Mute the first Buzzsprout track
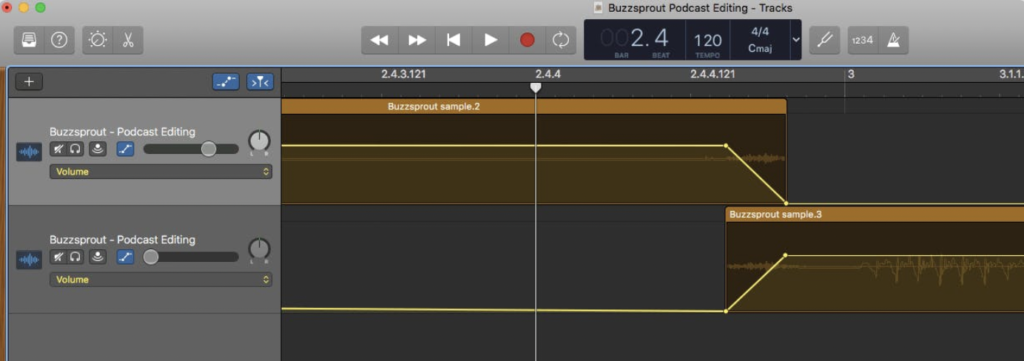 [59, 149]
